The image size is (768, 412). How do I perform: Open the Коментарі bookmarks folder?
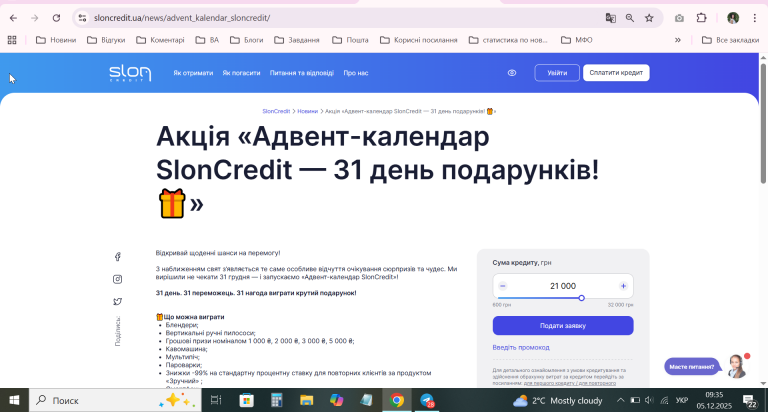160,40
